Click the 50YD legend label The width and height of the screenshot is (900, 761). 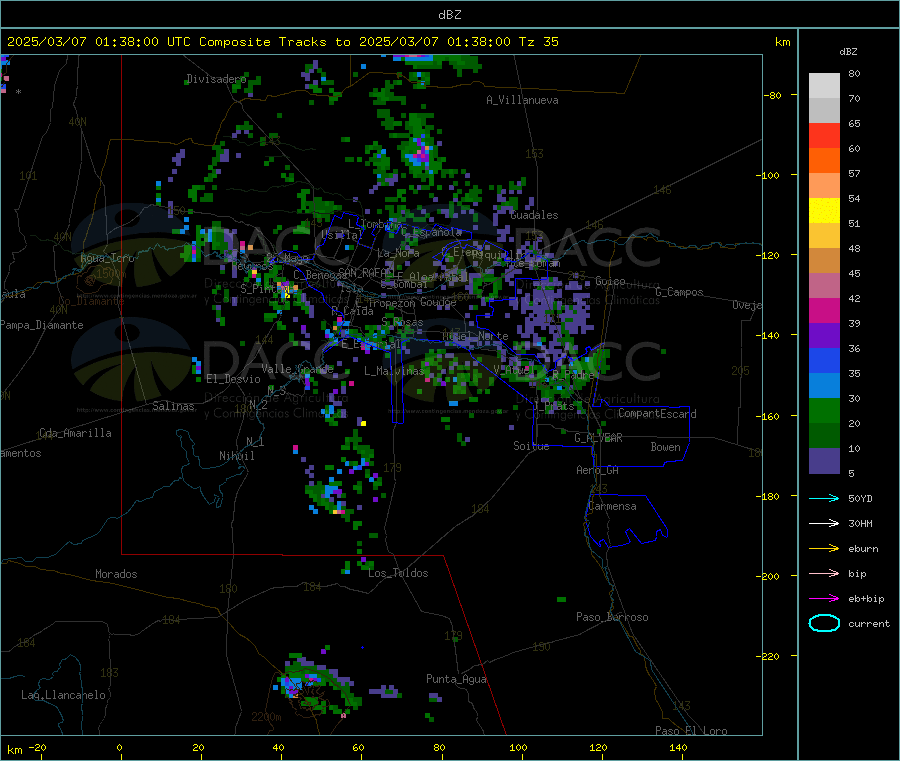860,498
